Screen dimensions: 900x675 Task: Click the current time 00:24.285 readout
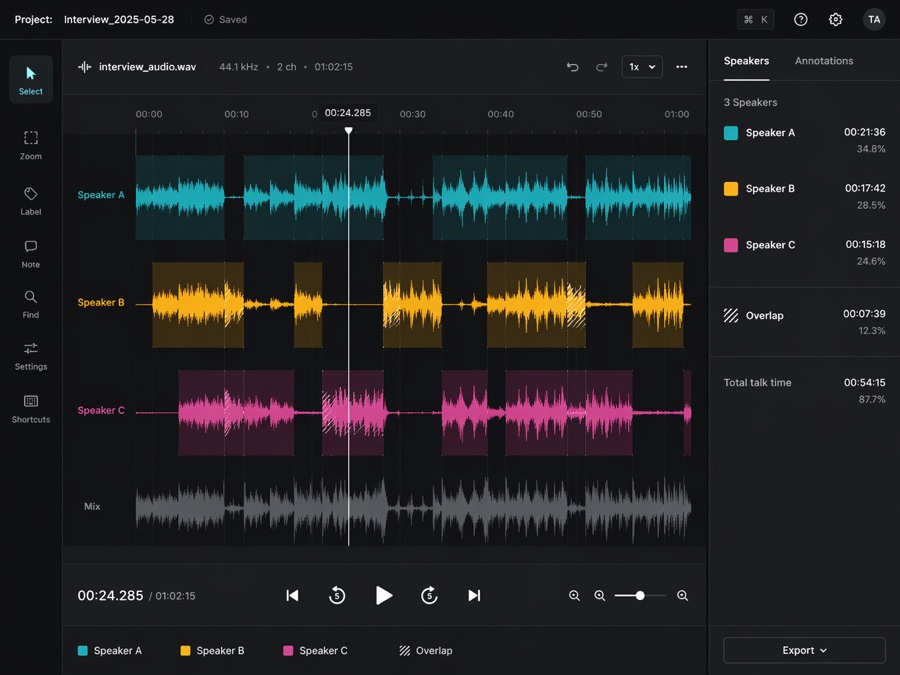click(110, 596)
